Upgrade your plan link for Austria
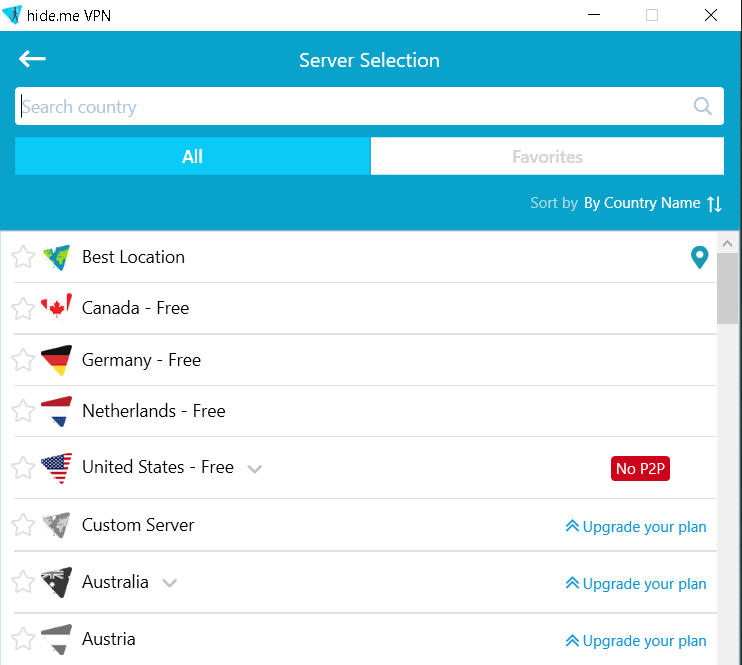This screenshot has height=665, width=742. (x=636, y=640)
